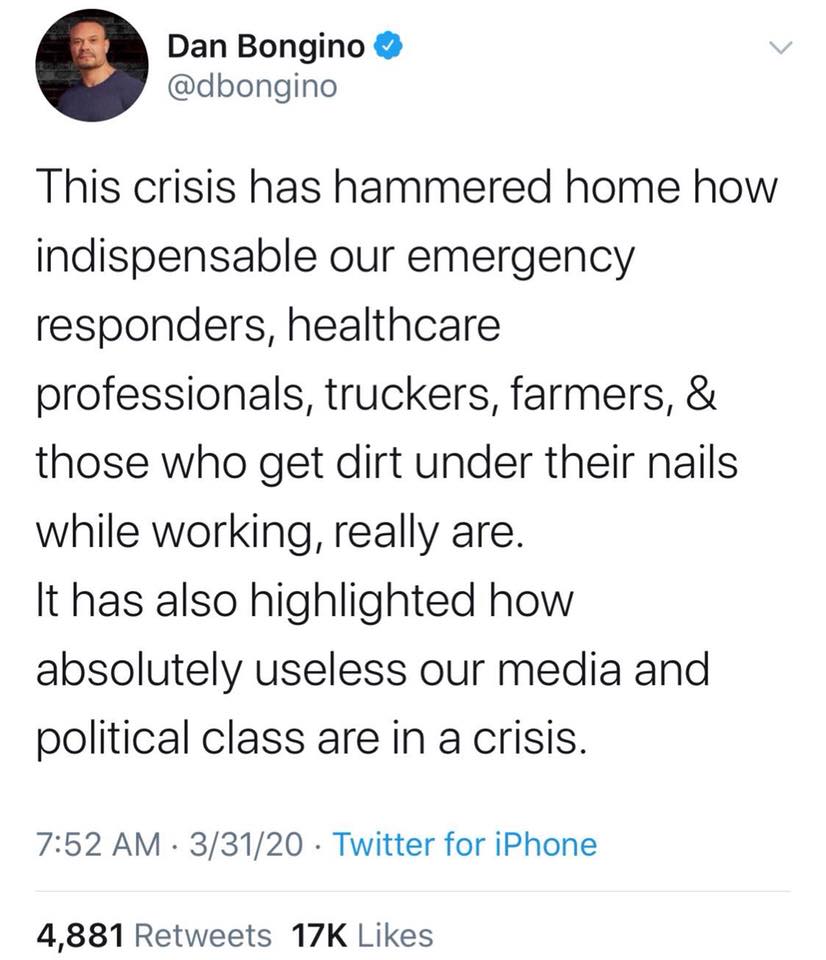The width and height of the screenshot is (826, 960).
Task: Expand the tweet options chevron menu
Action: (x=780, y=47)
